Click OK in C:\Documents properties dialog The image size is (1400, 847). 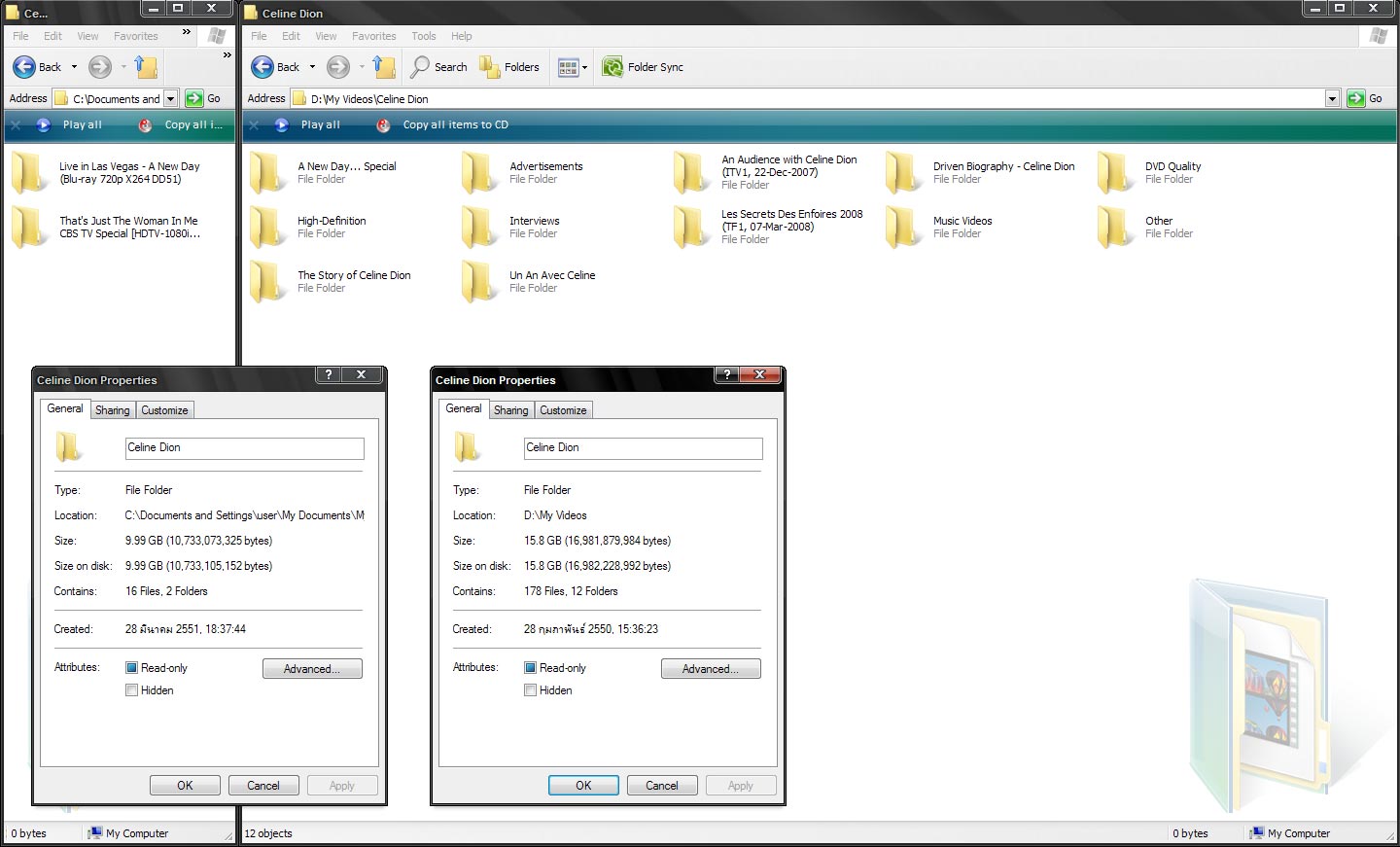185,786
